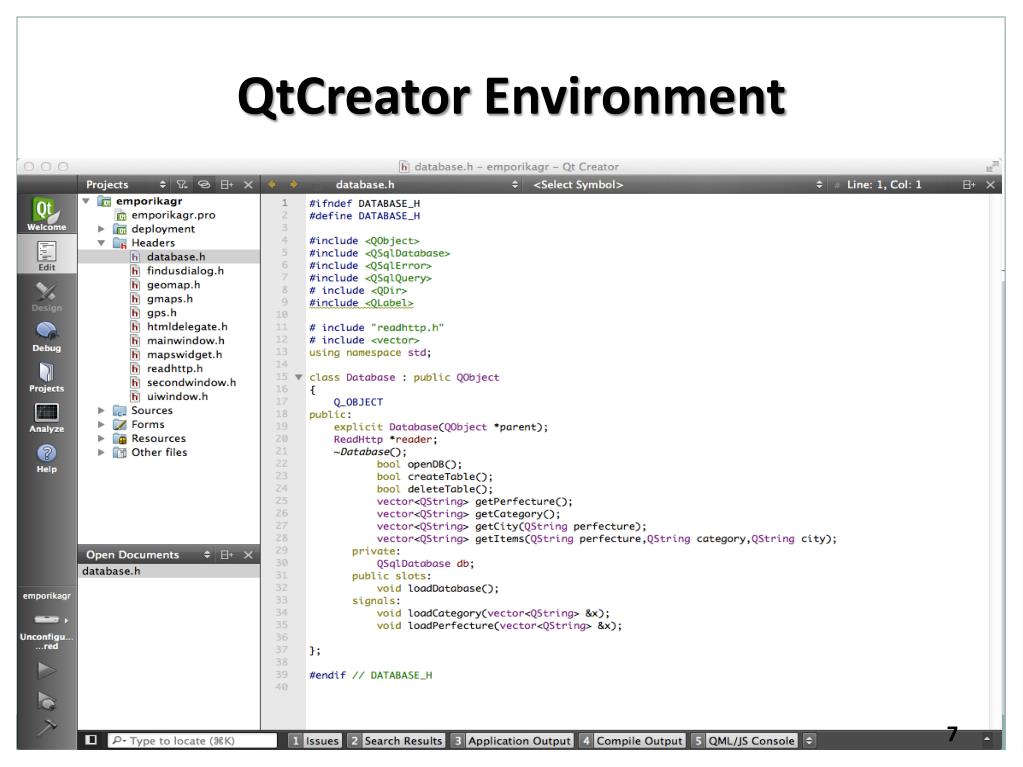Select database.h in Open Documents list
This screenshot has height=767, width=1023.
(x=169, y=571)
